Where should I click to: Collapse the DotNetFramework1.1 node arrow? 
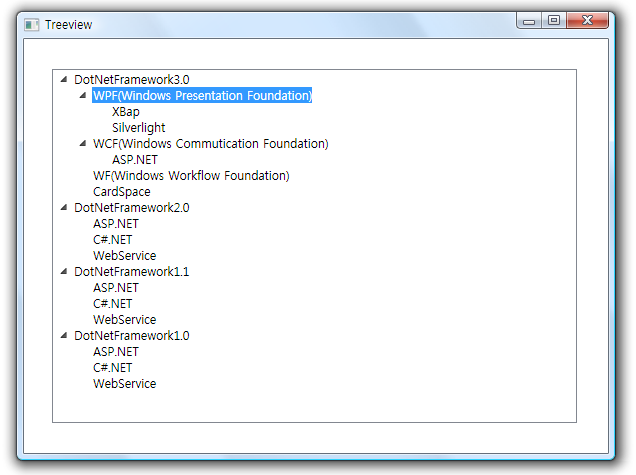tap(64, 271)
